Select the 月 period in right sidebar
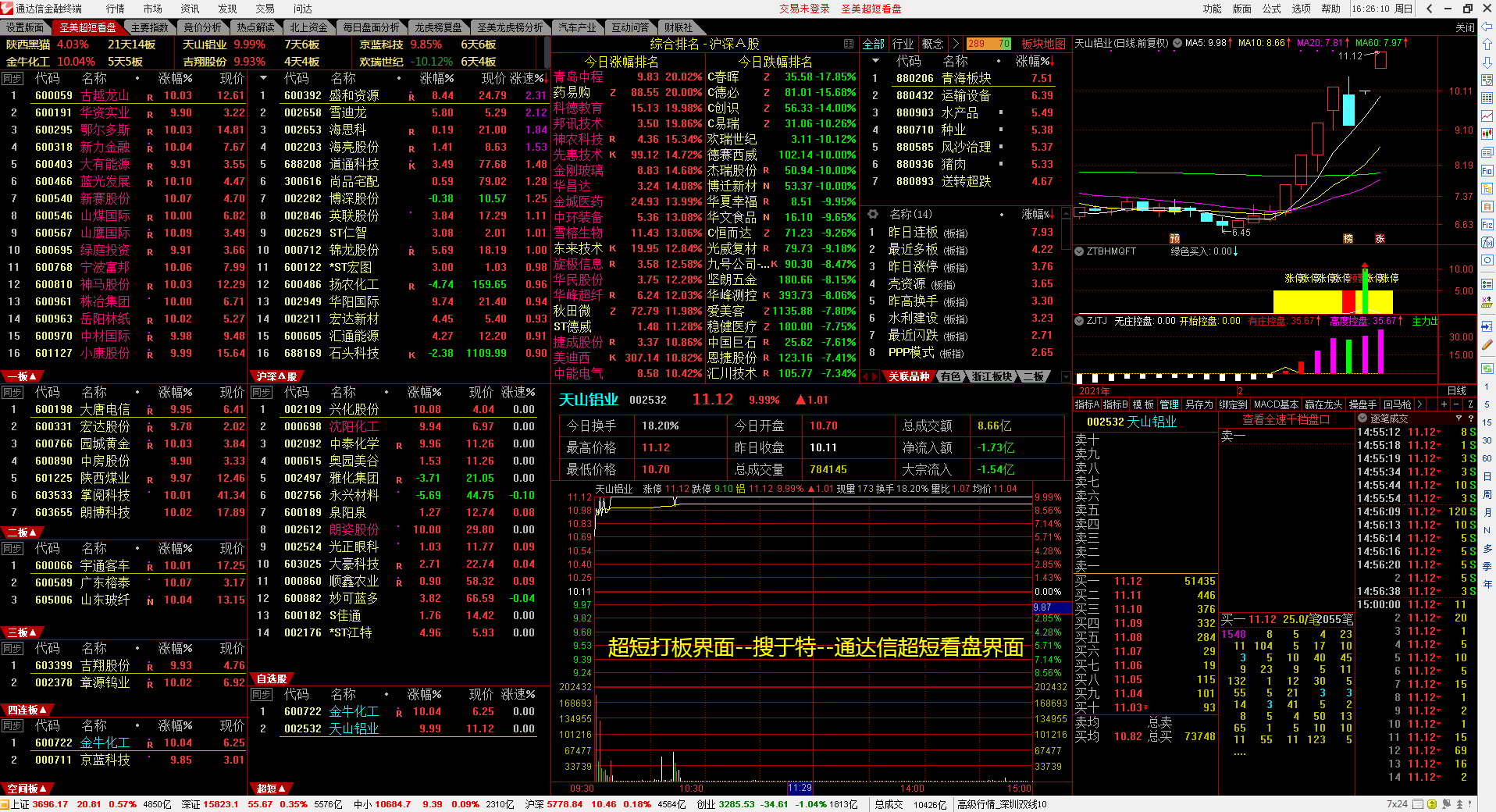The image size is (1496, 812). tap(1487, 512)
